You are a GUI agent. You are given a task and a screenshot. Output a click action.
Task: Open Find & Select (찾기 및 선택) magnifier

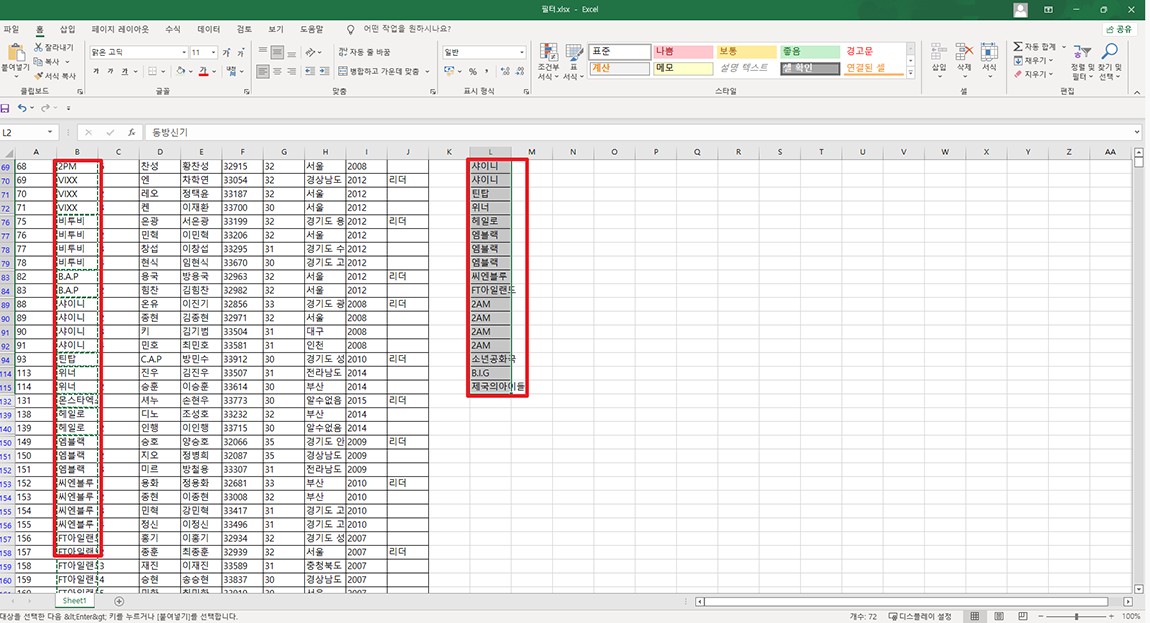pos(1110,62)
